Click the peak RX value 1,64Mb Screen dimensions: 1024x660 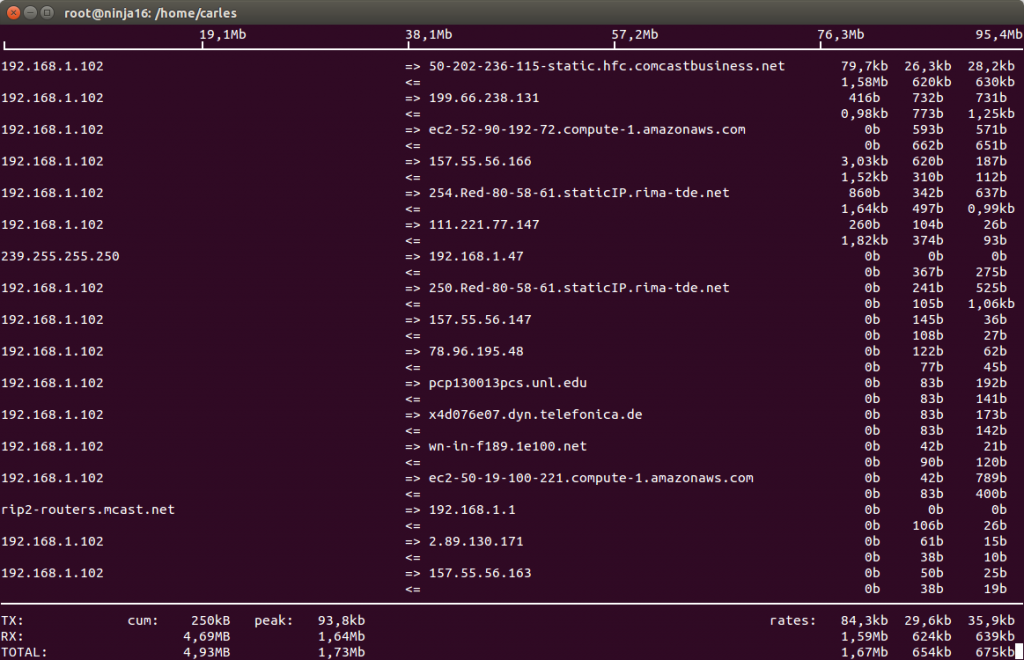[x=341, y=636]
